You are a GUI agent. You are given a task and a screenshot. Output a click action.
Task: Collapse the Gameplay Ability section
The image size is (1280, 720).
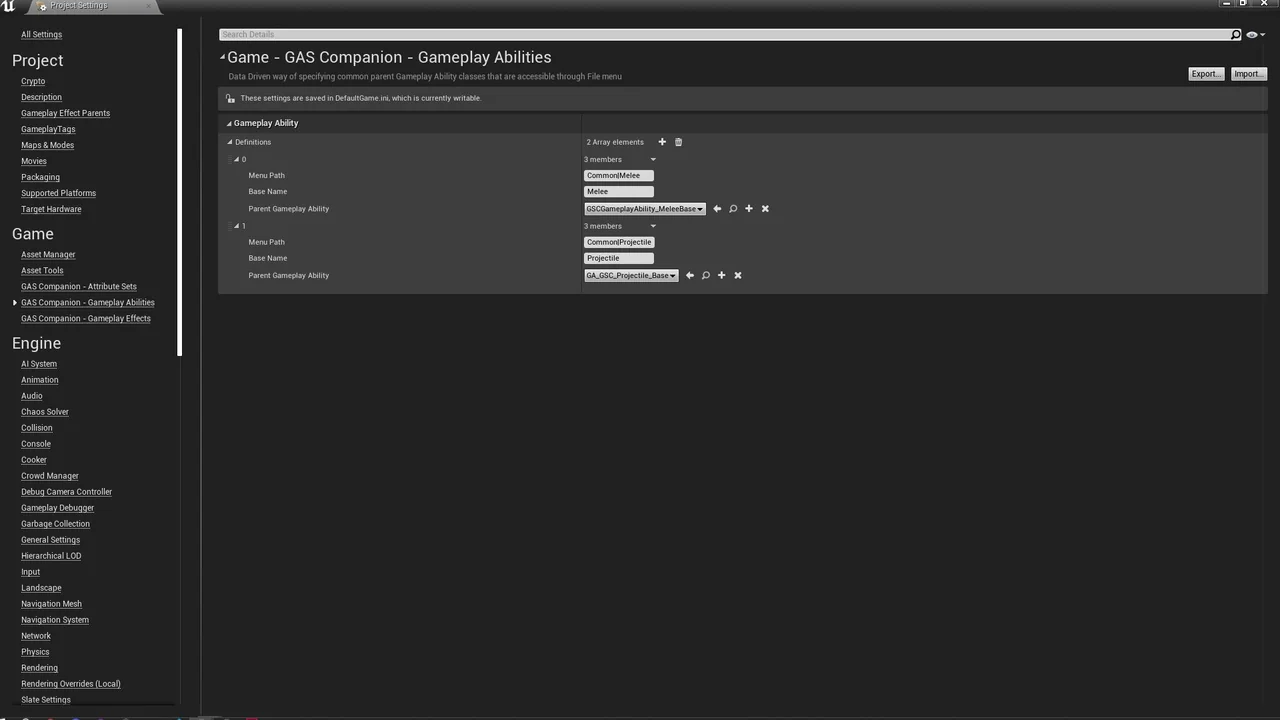pos(229,123)
